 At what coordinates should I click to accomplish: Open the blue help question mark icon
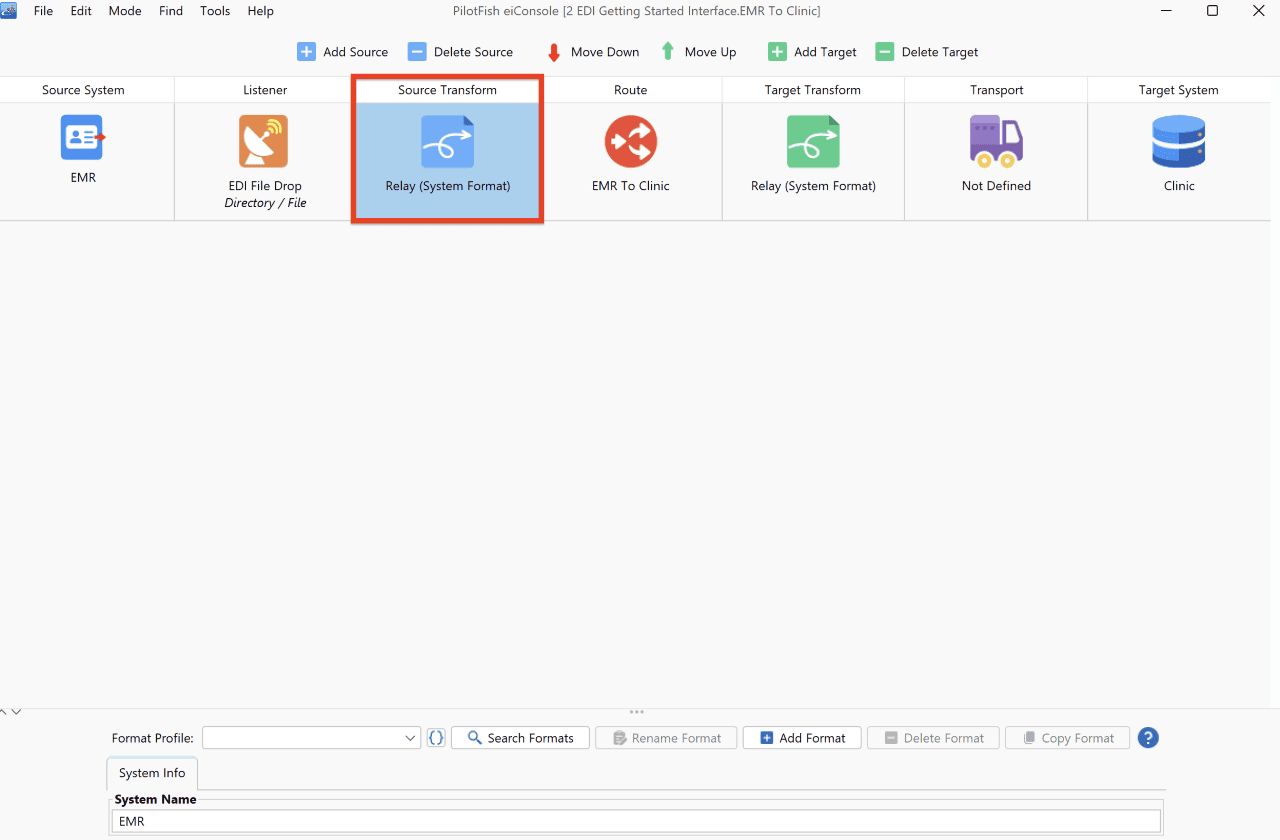click(x=1148, y=738)
